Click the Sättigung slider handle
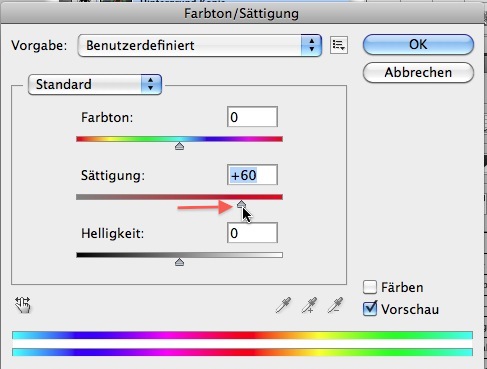The image size is (487, 369). click(x=241, y=204)
